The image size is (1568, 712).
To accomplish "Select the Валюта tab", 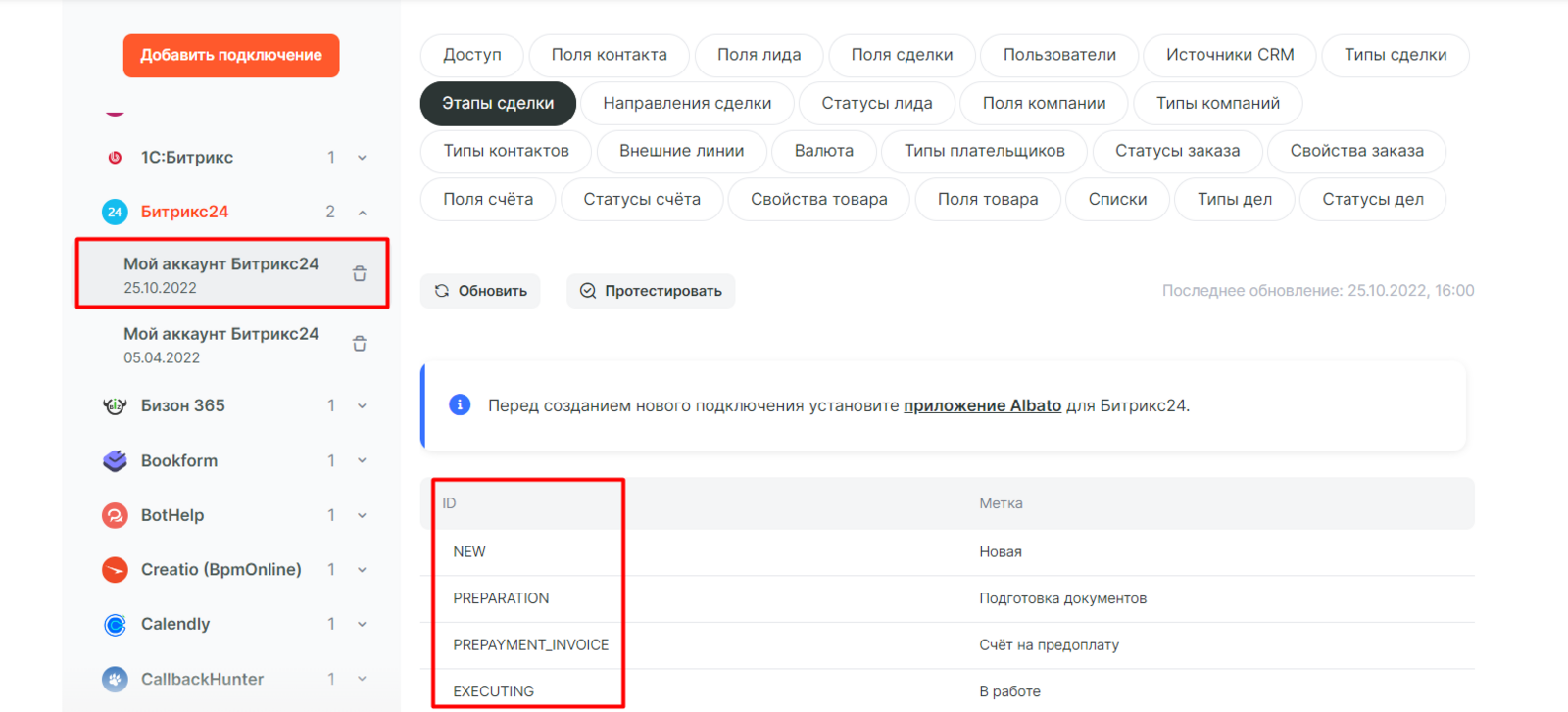I will coord(823,151).
